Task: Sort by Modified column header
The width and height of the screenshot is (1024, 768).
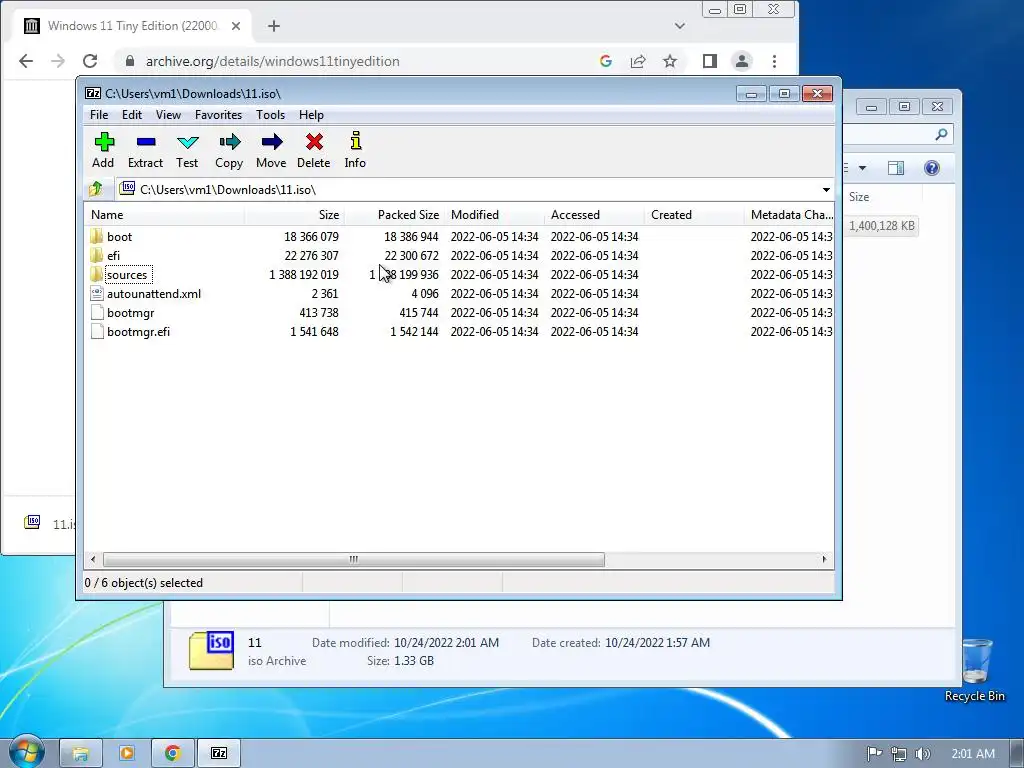Action: [494, 215]
